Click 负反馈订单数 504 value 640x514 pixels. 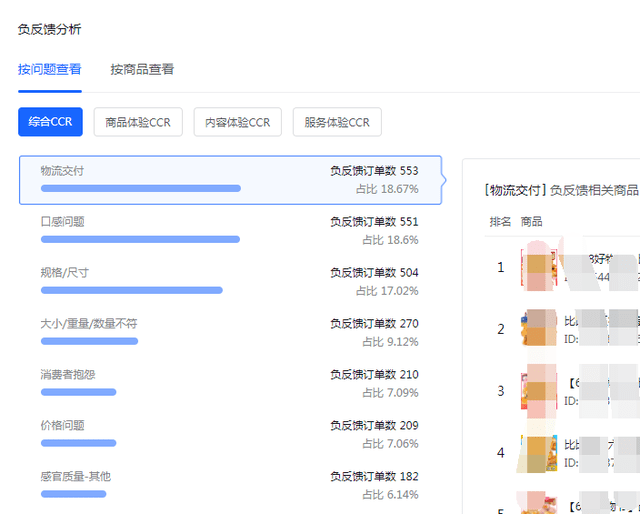click(374, 273)
